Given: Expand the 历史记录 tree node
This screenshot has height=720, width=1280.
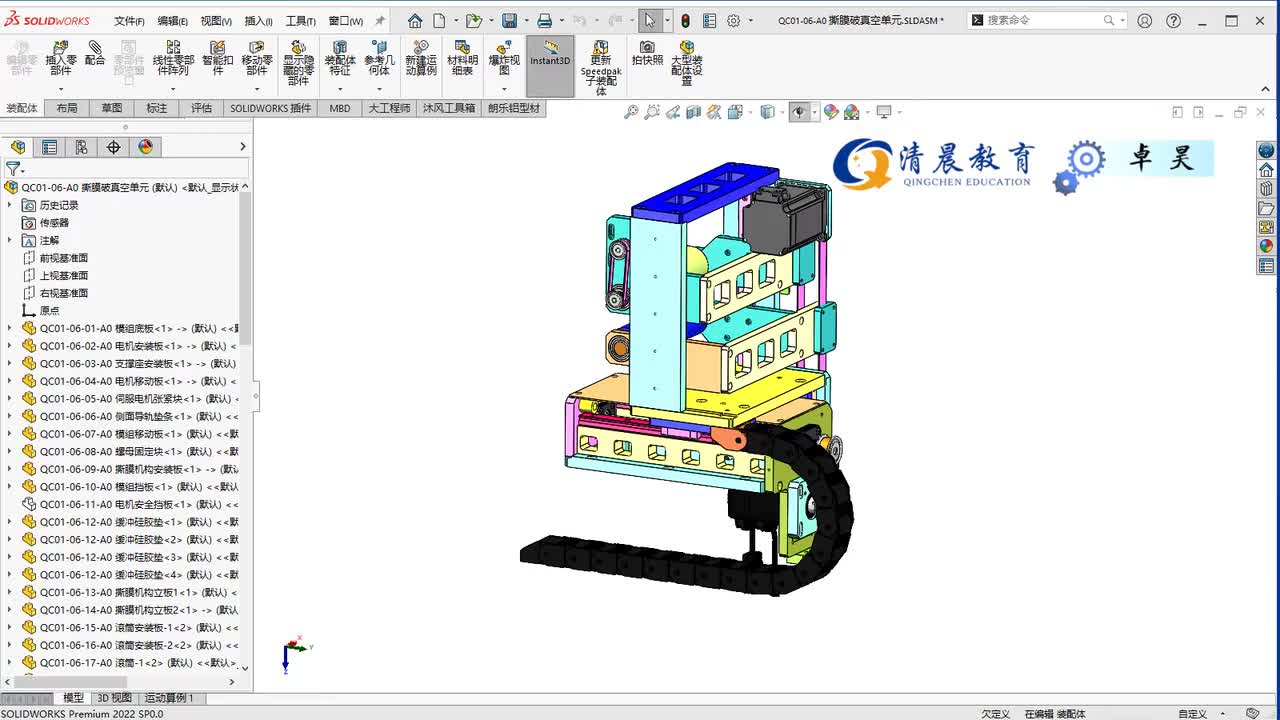Looking at the screenshot, I should point(9,205).
